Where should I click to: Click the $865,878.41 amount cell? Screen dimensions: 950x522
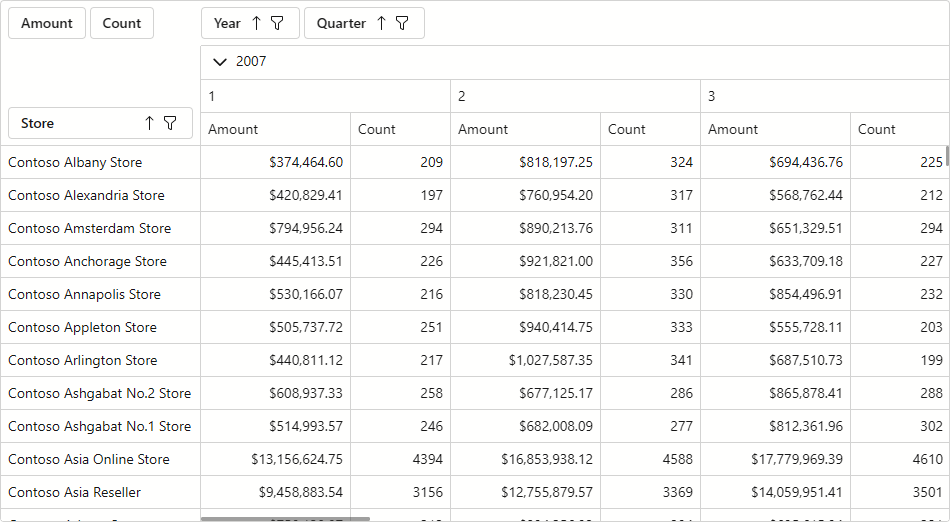776,393
